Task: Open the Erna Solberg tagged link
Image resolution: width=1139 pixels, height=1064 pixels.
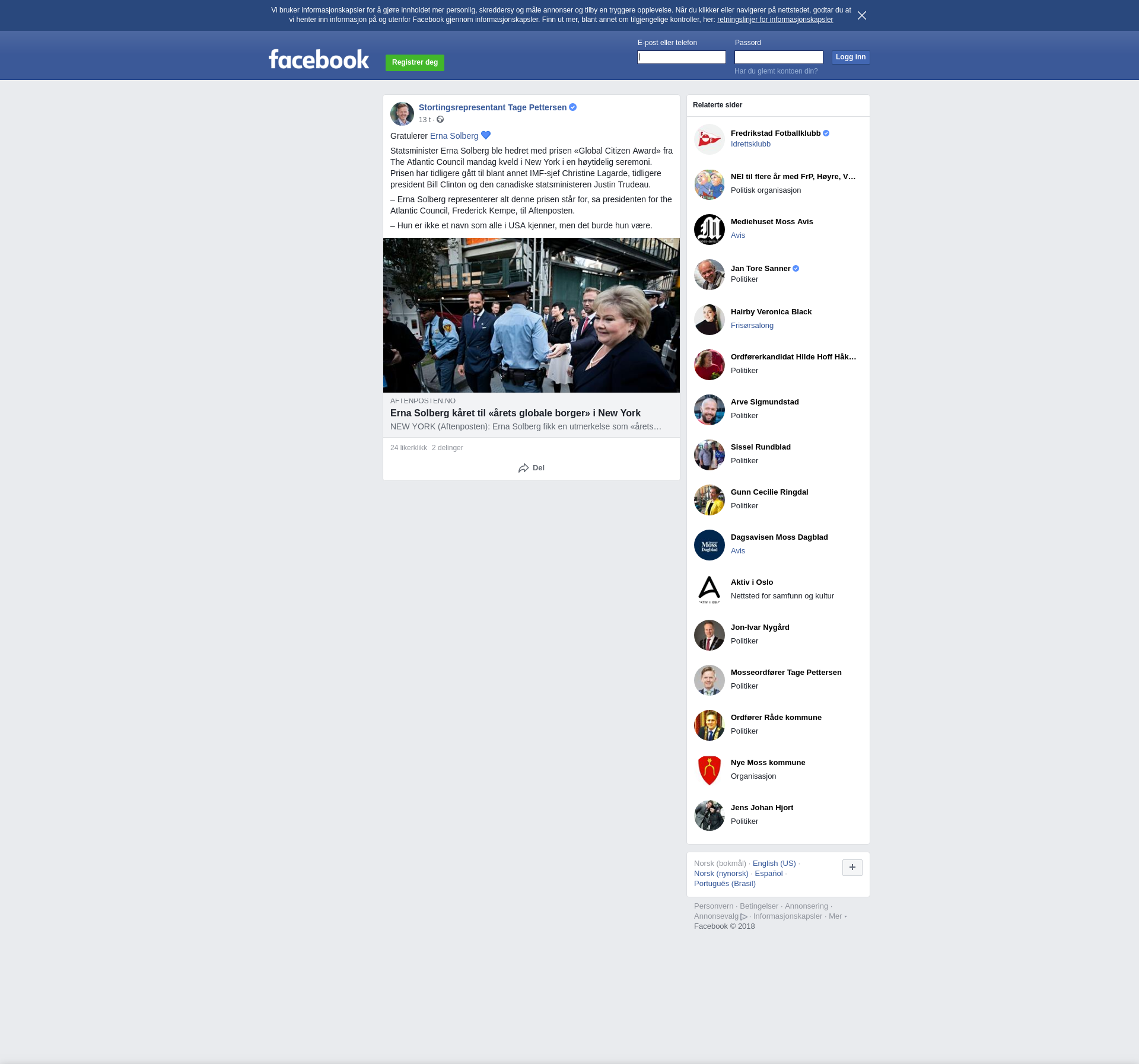Action: (x=454, y=136)
